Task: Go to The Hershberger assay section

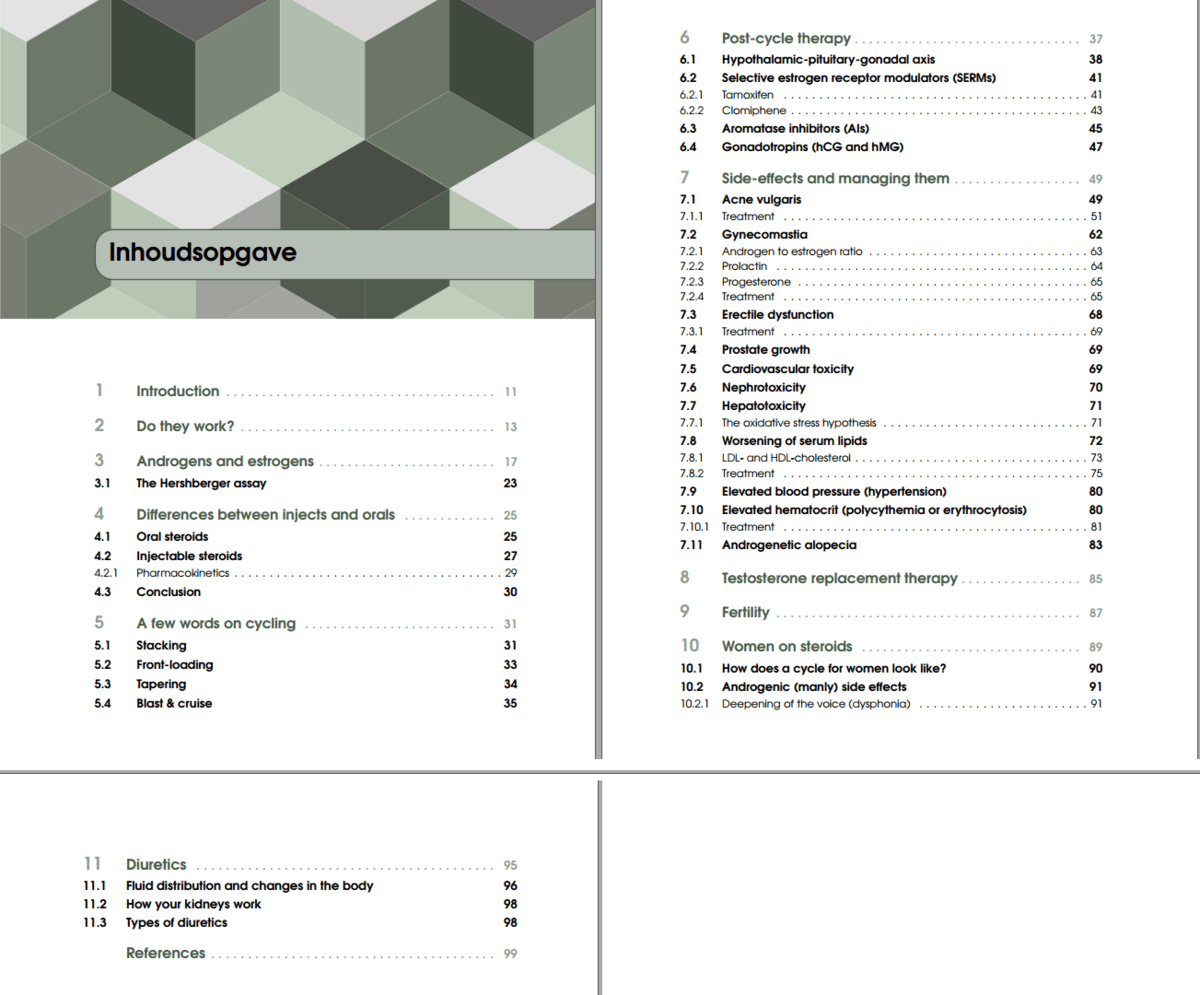Action: click(x=201, y=483)
